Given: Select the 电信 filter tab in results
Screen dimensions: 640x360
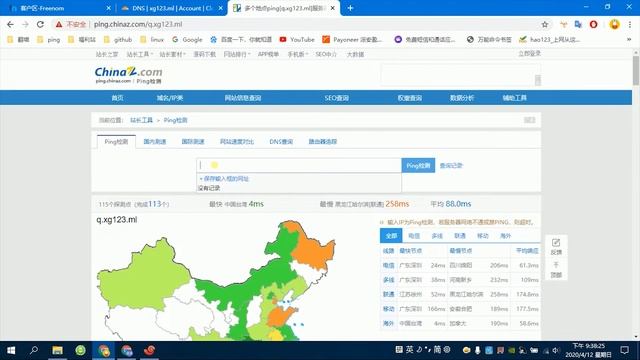Looking at the screenshot, I should tap(414, 236).
